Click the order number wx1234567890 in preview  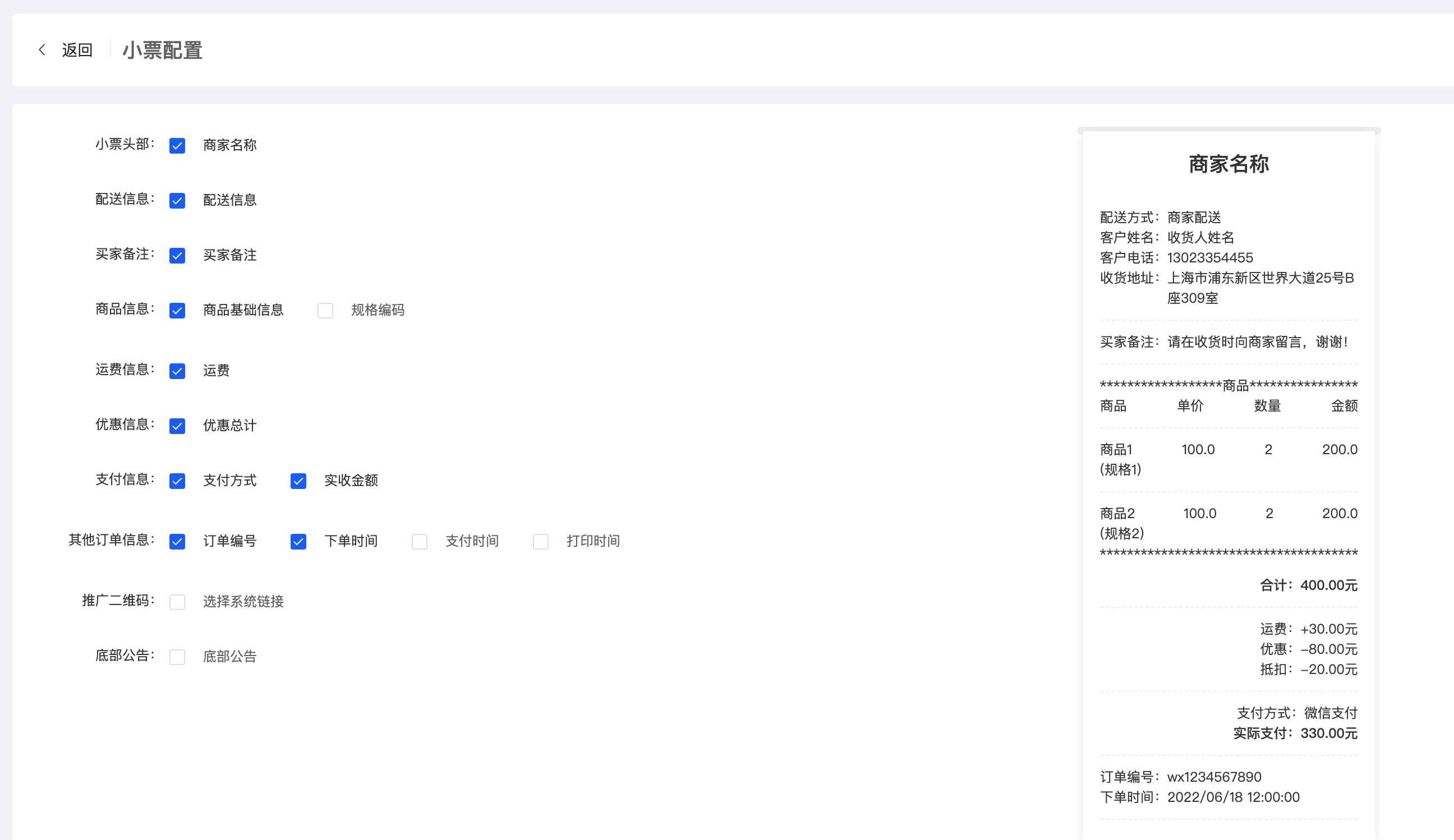click(x=1214, y=777)
